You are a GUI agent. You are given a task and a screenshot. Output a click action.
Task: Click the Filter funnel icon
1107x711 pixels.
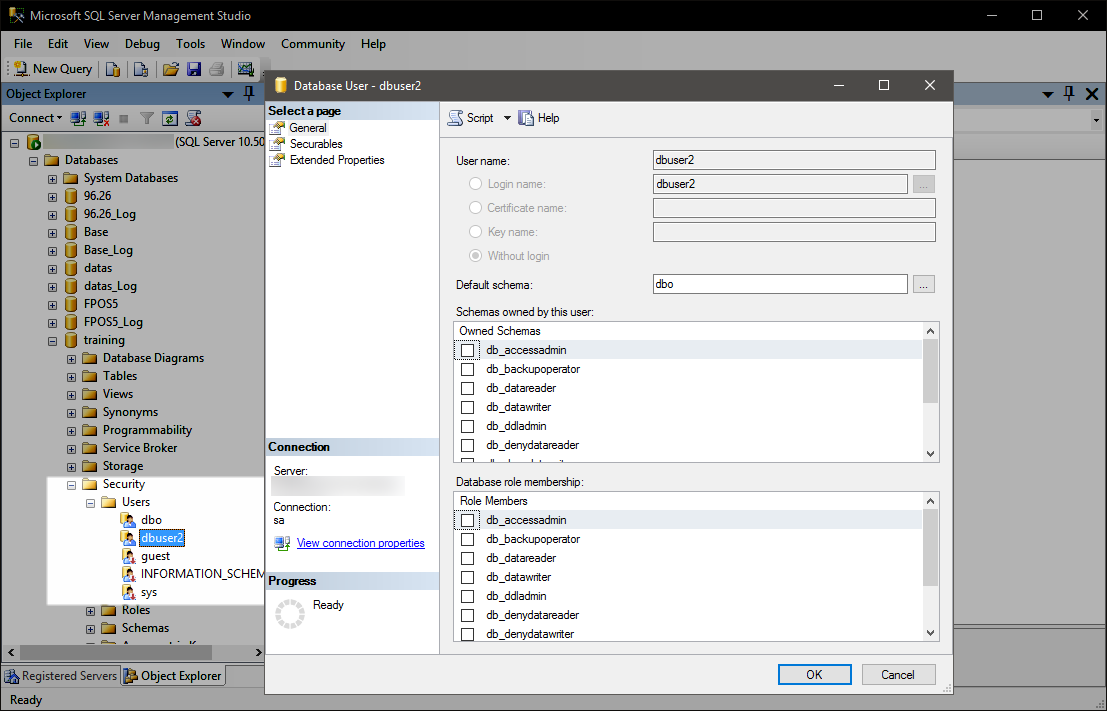tap(146, 118)
